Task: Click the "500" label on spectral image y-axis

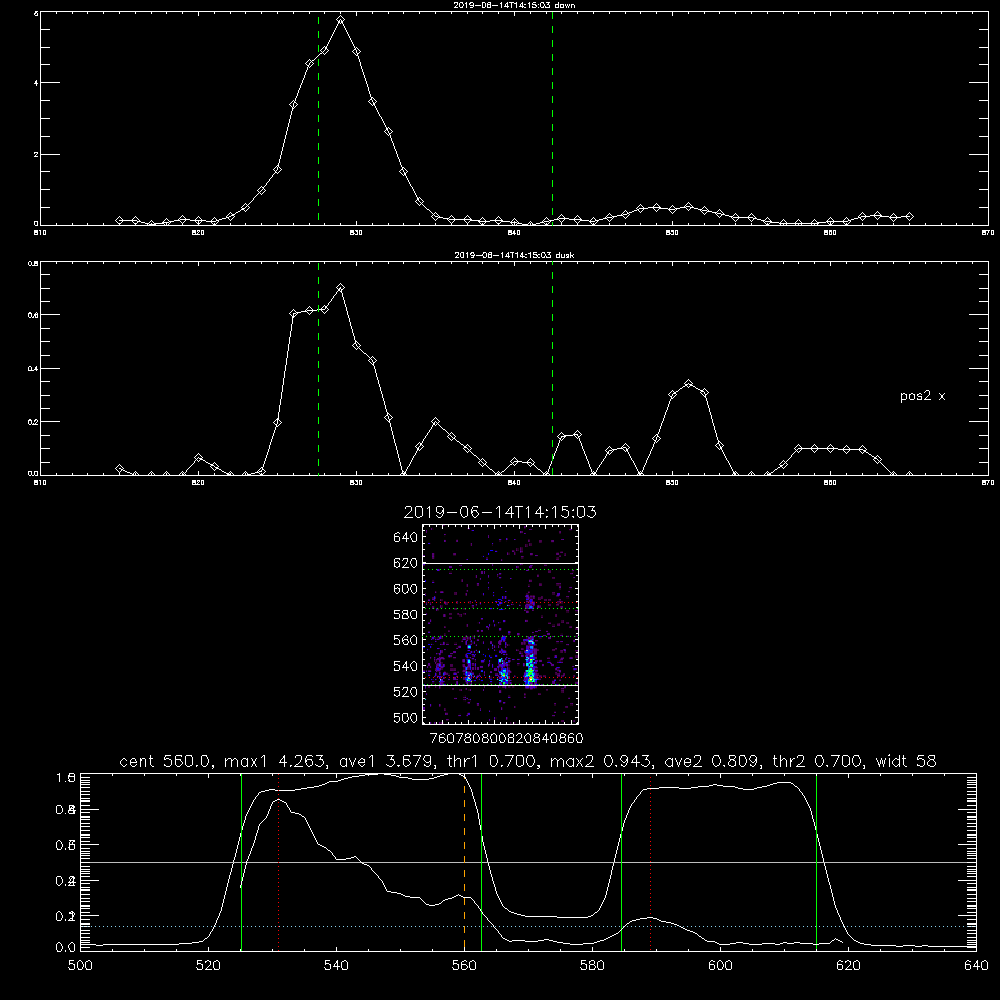Action: pyautogui.click(x=406, y=717)
